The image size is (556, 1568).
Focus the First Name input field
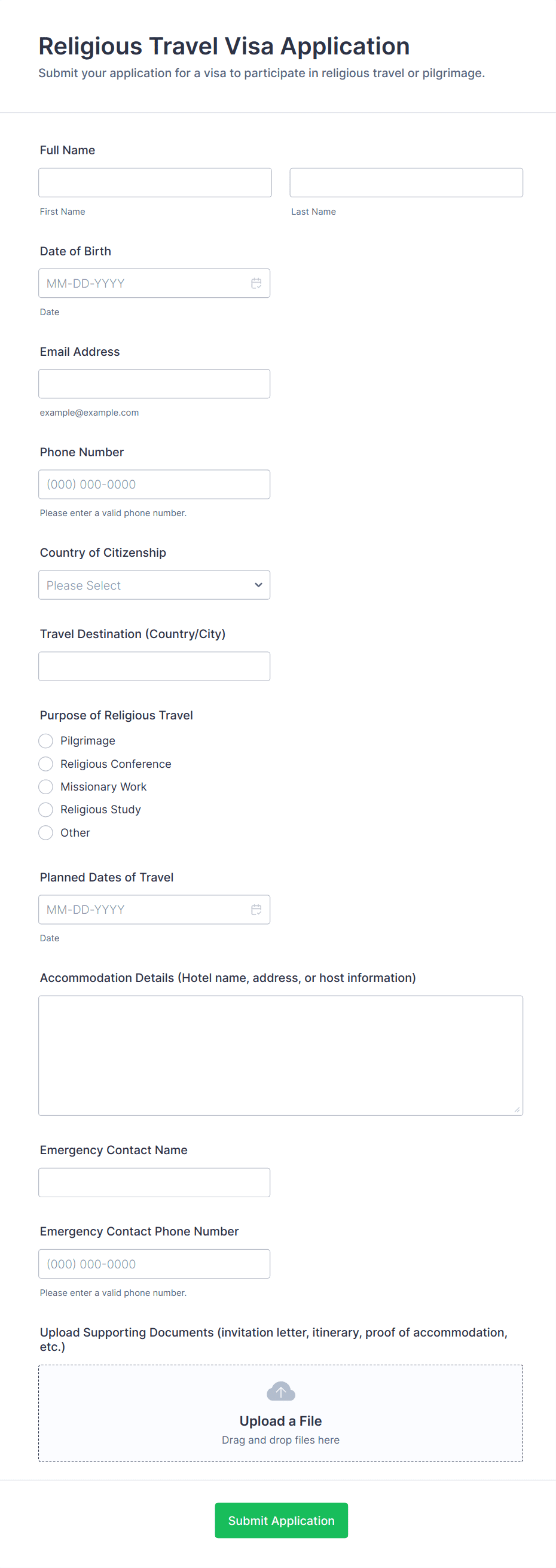(x=154, y=182)
